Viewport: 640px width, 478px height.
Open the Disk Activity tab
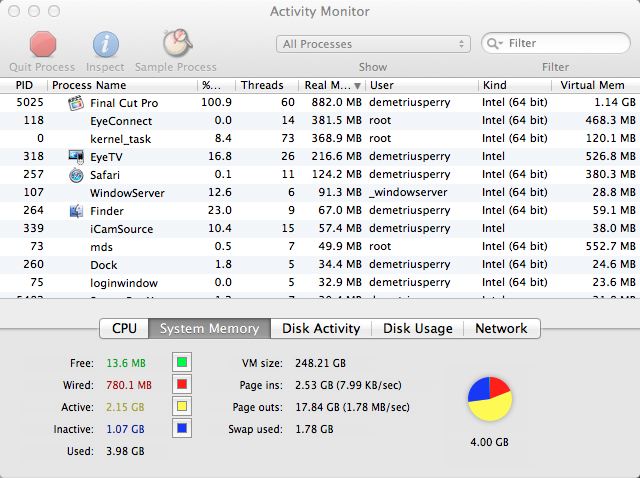[x=321, y=329]
